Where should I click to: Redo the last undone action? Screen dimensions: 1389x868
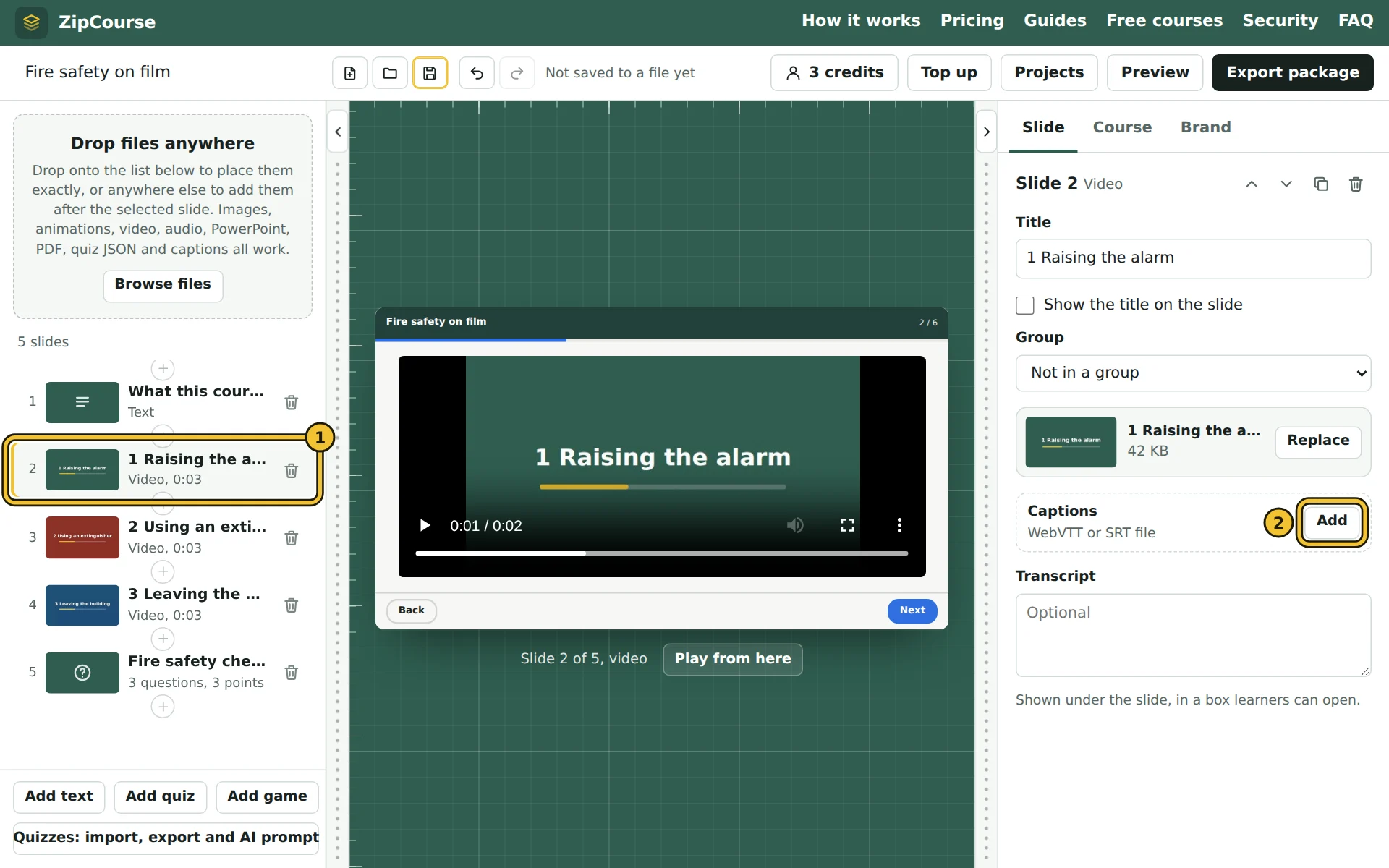click(517, 72)
